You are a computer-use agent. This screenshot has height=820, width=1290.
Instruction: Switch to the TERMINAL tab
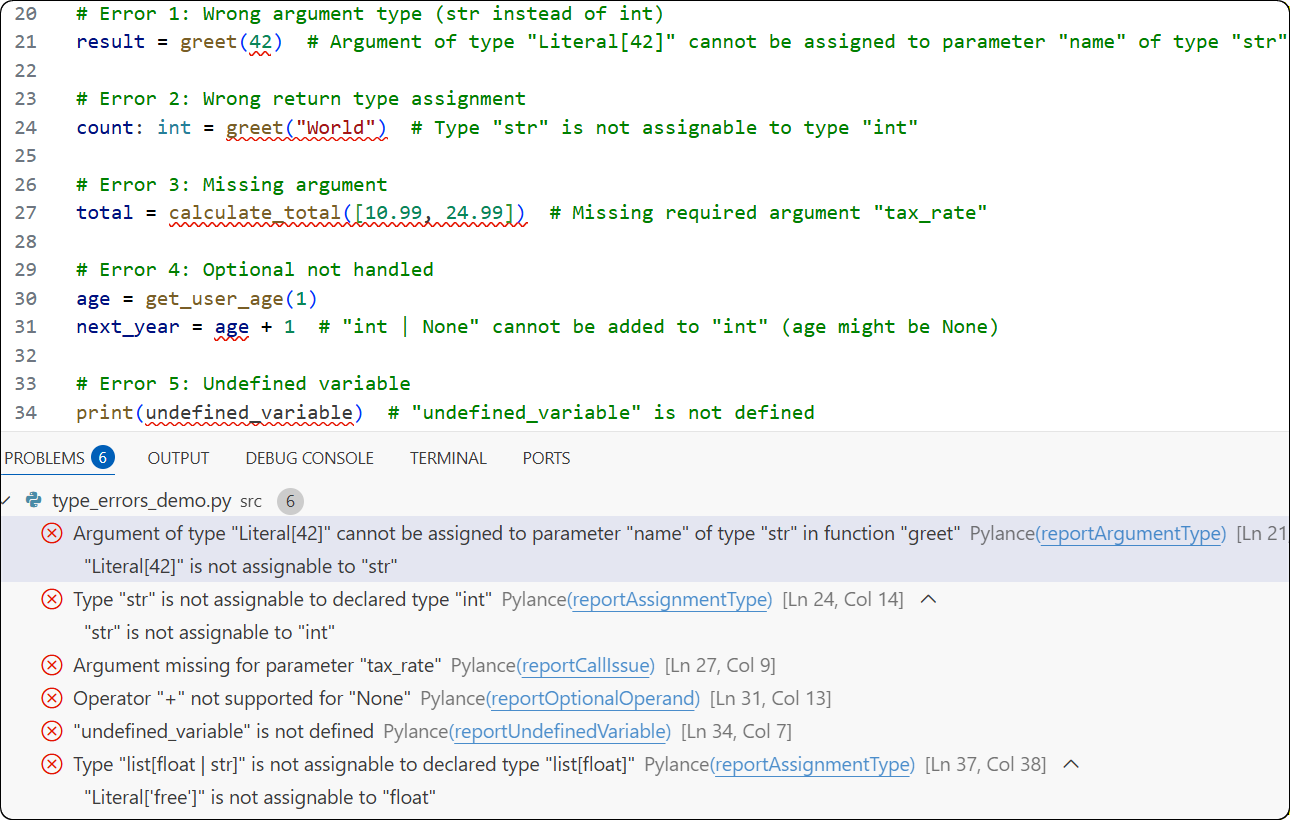448,458
